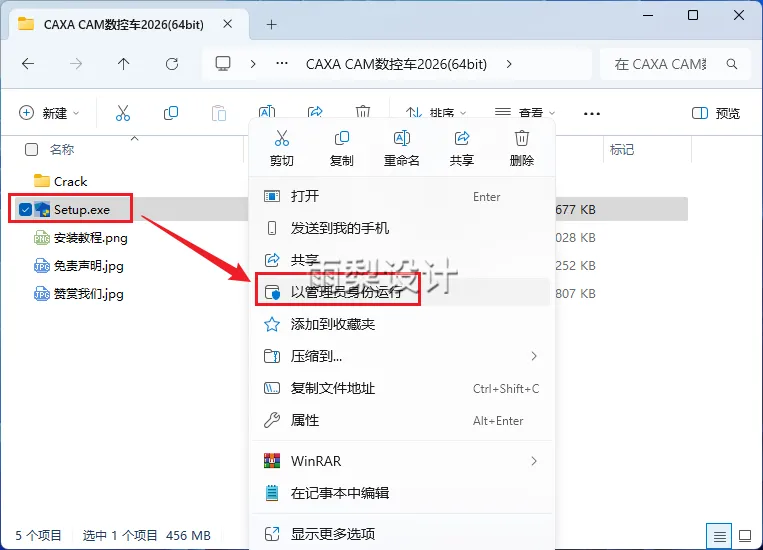Click the 免责声明.jpg file name
The height and width of the screenshot is (550, 763).
[89, 266]
